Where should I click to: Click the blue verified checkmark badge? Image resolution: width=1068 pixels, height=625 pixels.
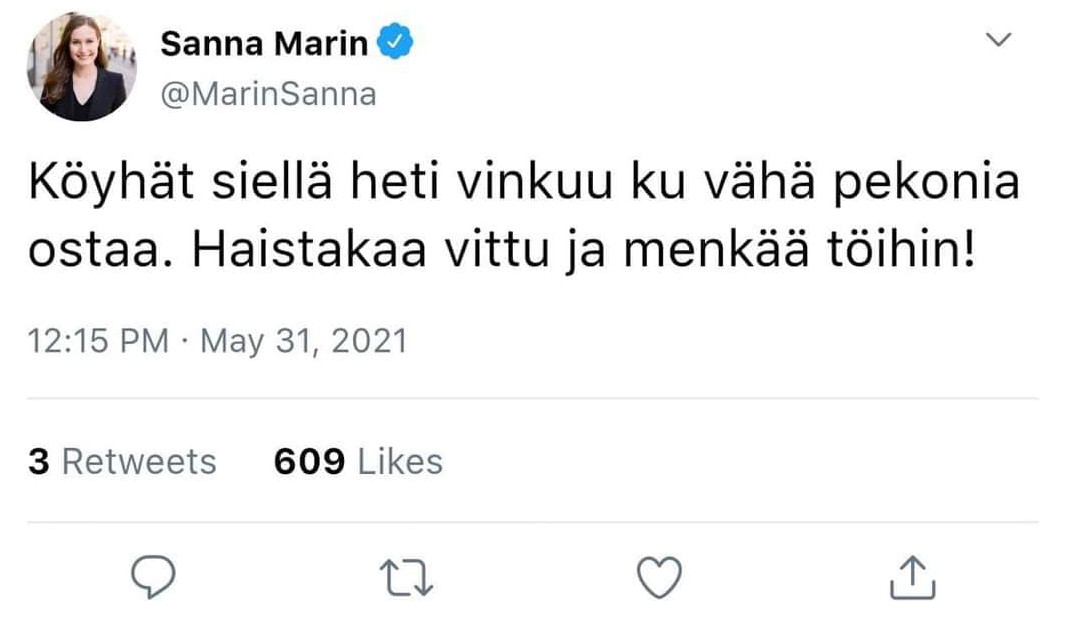[396, 43]
